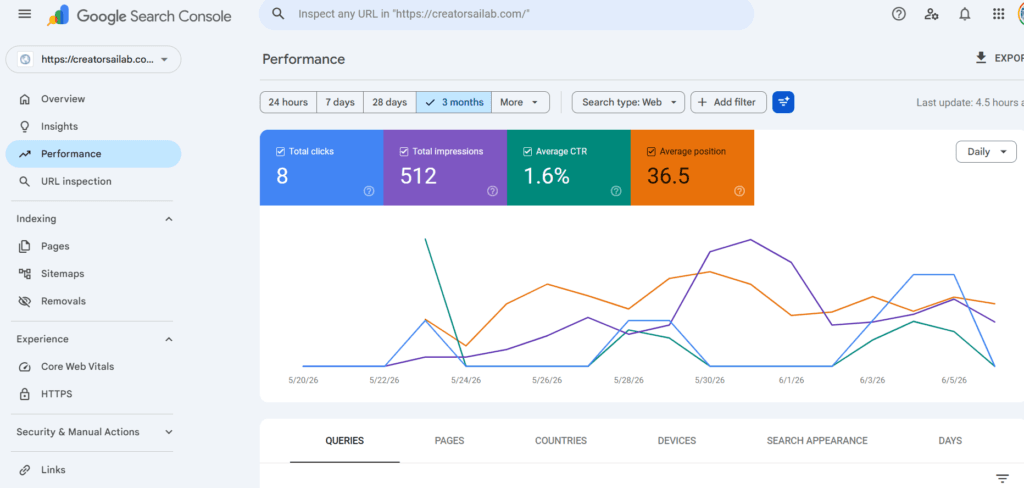Viewport: 1024px width, 488px height.
Task: Click the Add filter button
Action: (728, 102)
